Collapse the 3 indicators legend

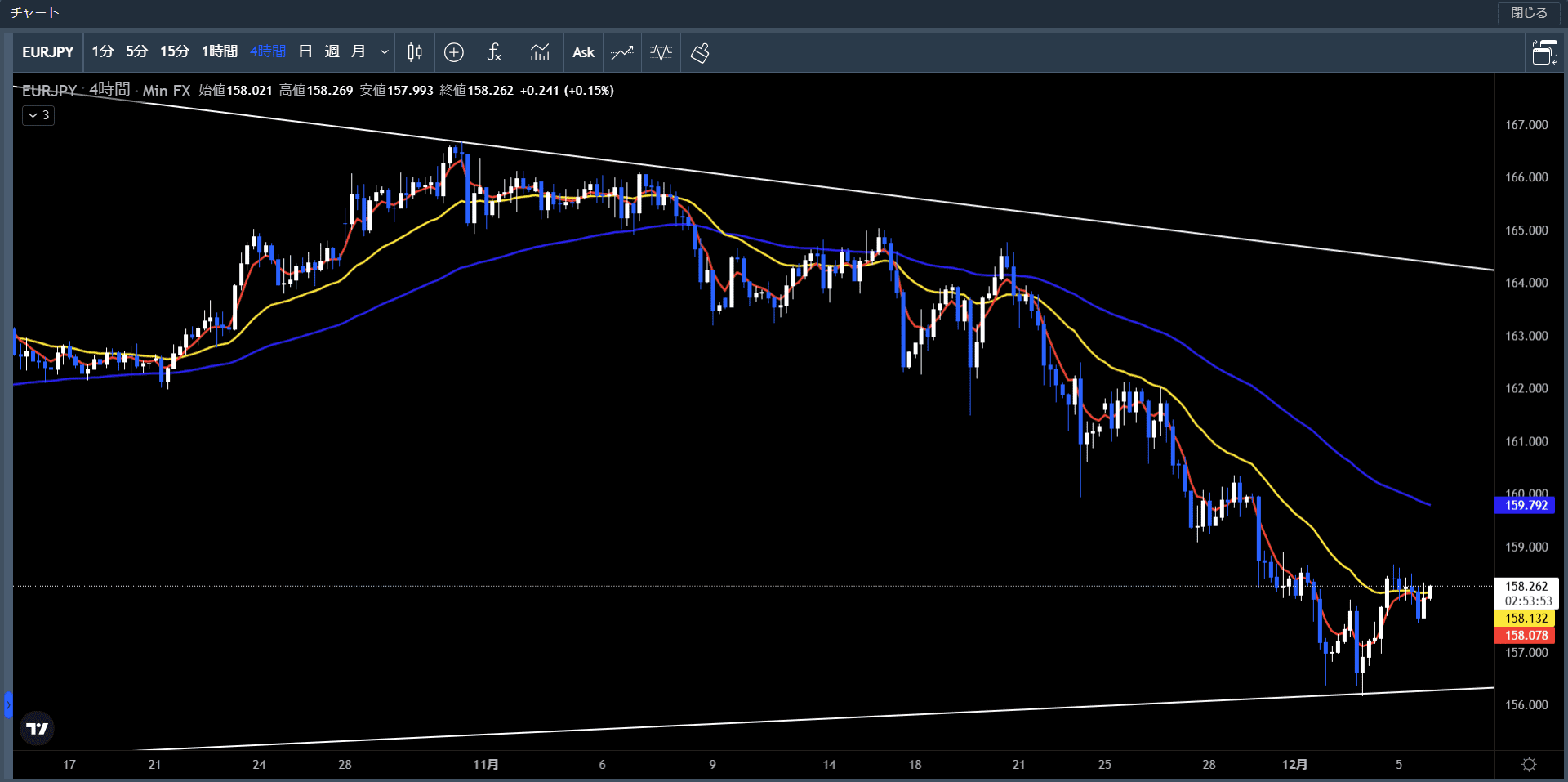pos(38,115)
